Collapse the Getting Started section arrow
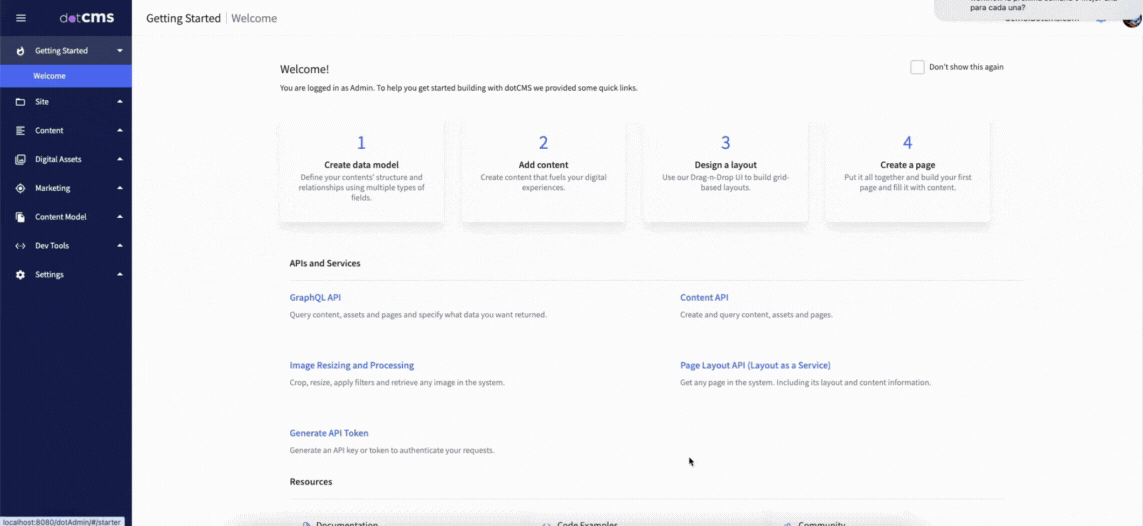1143x526 pixels. 120,51
